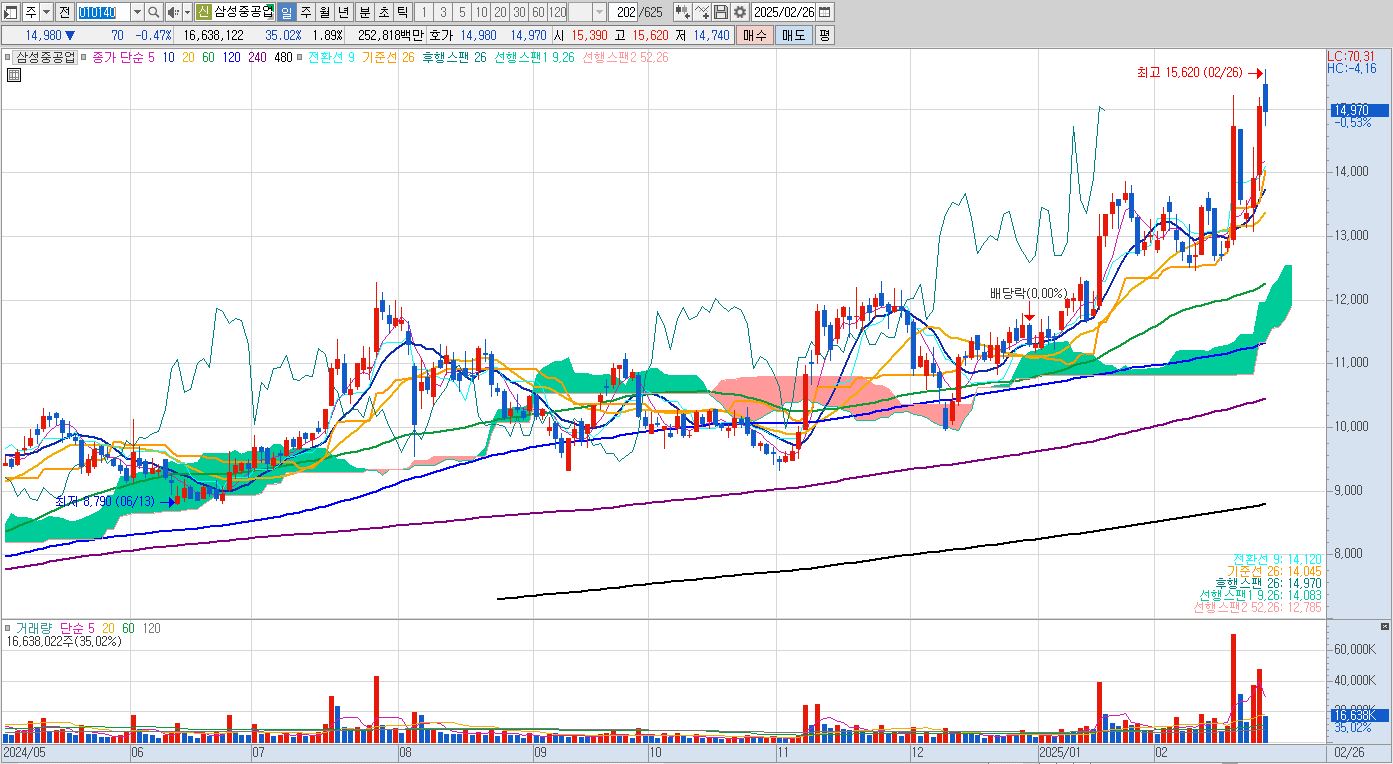The width and height of the screenshot is (1393, 764).
Task: Switch to yearly (년) period
Action: tap(343, 12)
